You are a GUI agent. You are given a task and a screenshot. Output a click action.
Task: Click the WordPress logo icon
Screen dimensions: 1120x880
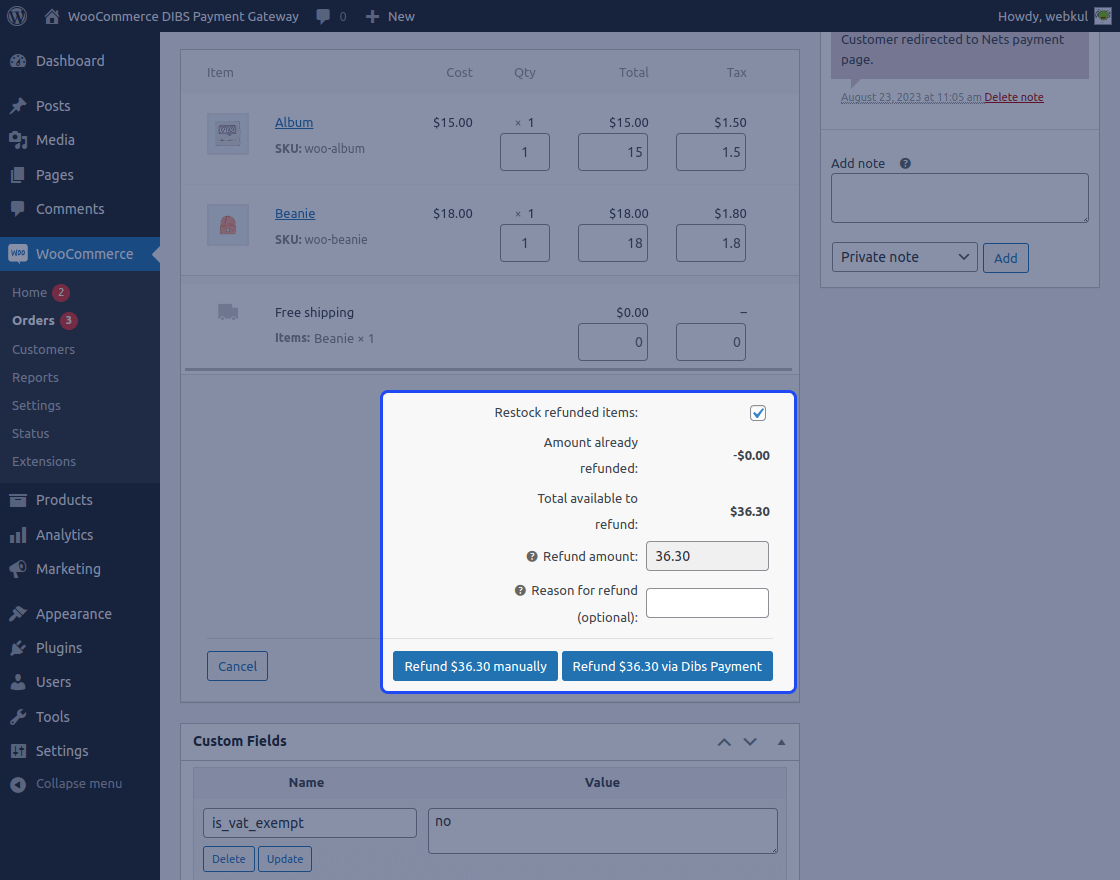point(16,16)
